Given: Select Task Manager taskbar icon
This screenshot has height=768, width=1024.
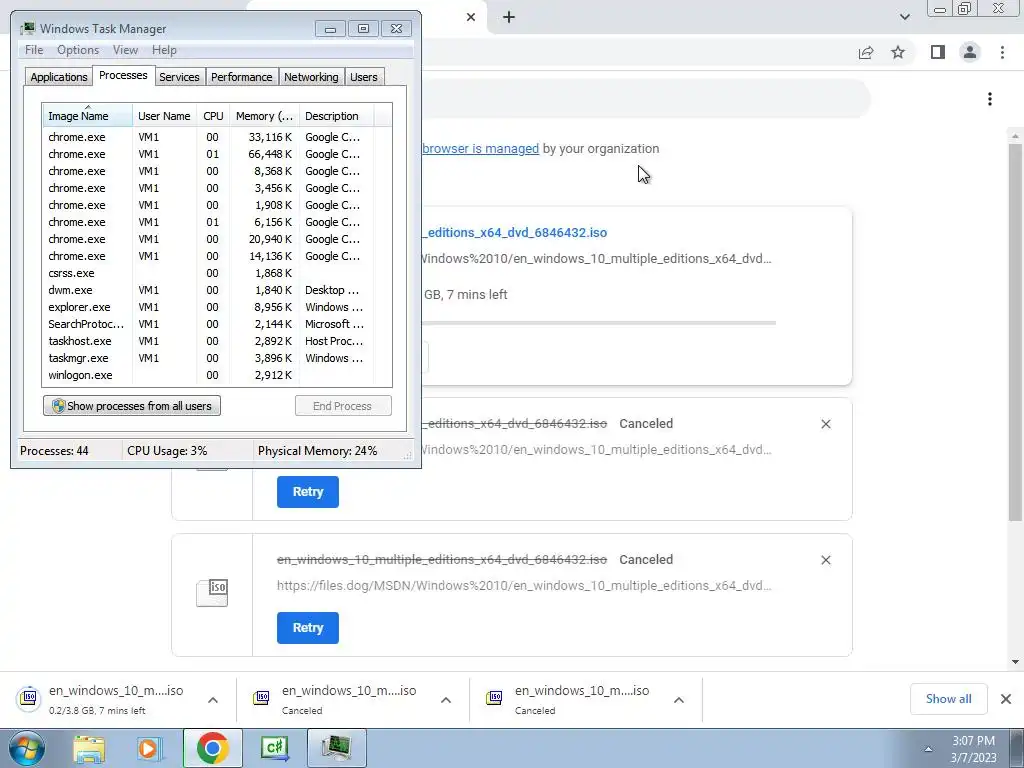Looking at the screenshot, I should point(336,748).
